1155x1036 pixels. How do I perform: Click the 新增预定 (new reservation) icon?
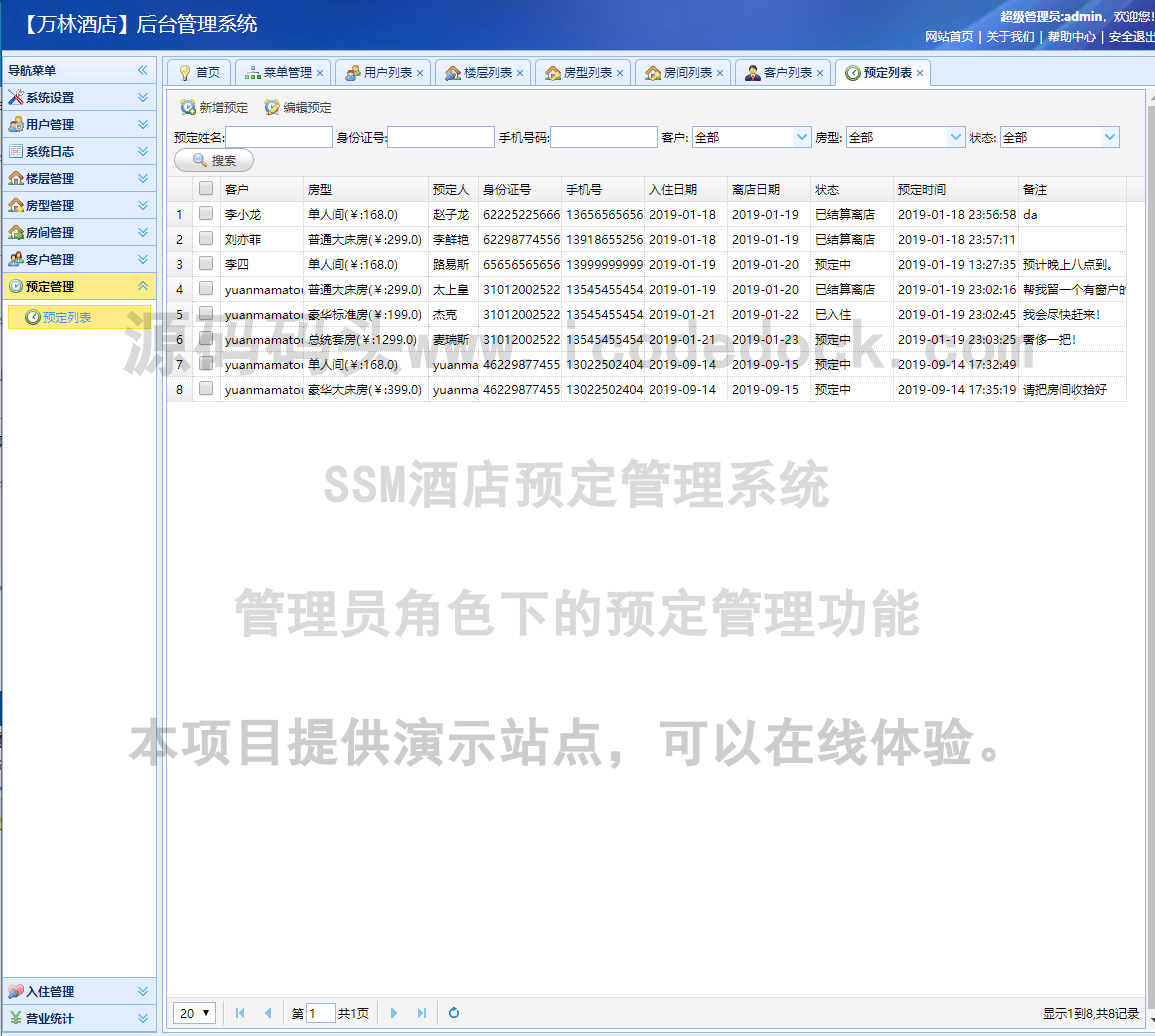click(187, 108)
